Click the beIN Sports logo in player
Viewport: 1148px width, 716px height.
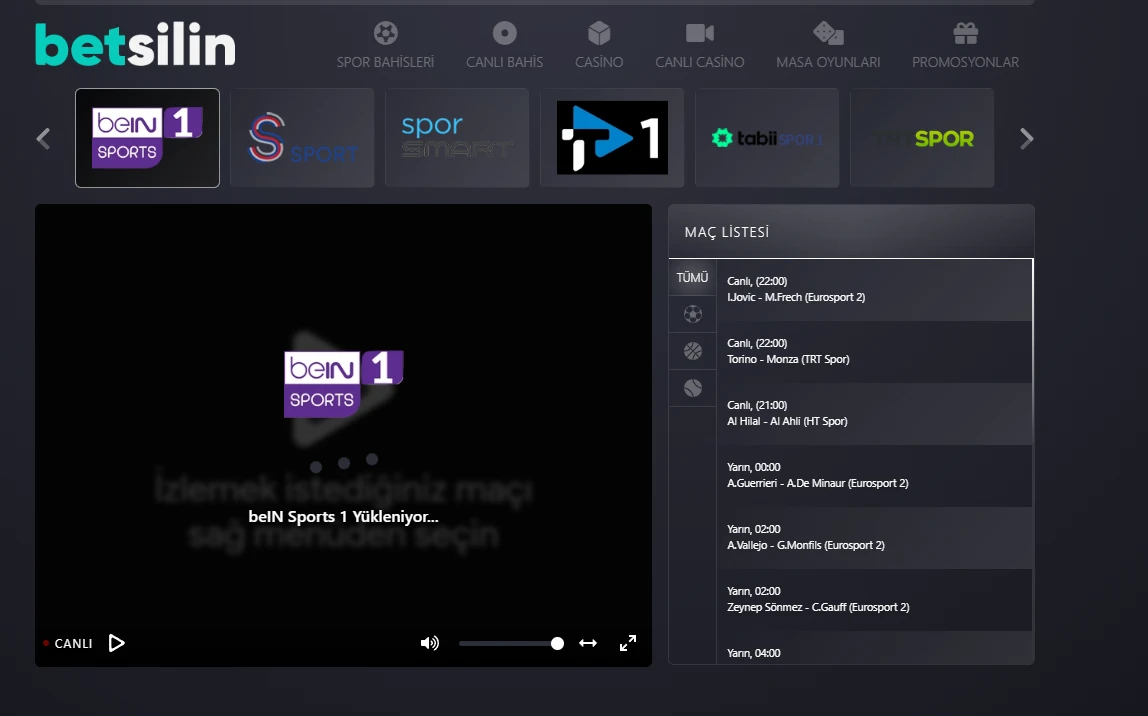tap(343, 384)
